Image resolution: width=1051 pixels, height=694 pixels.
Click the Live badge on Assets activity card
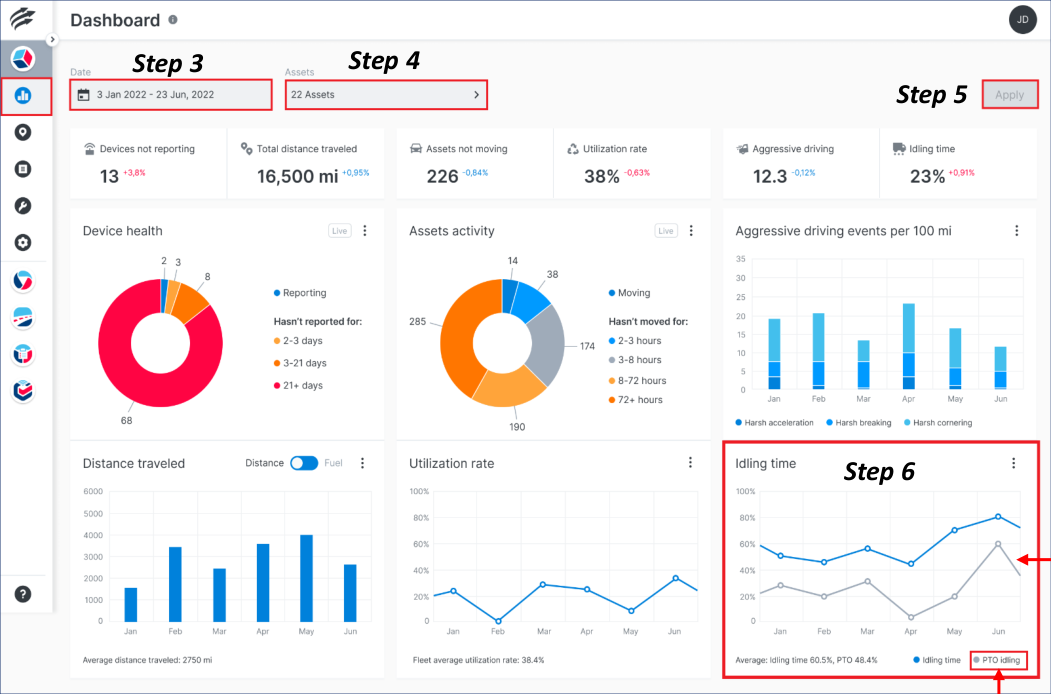[x=666, y=230]
